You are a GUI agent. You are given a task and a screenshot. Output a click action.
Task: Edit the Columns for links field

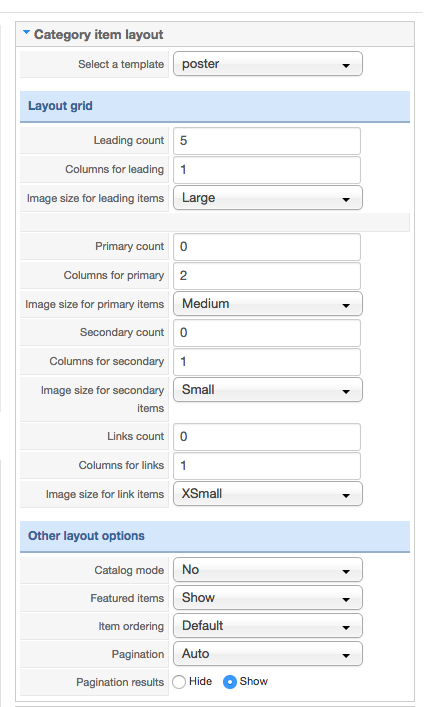point(267,466)
